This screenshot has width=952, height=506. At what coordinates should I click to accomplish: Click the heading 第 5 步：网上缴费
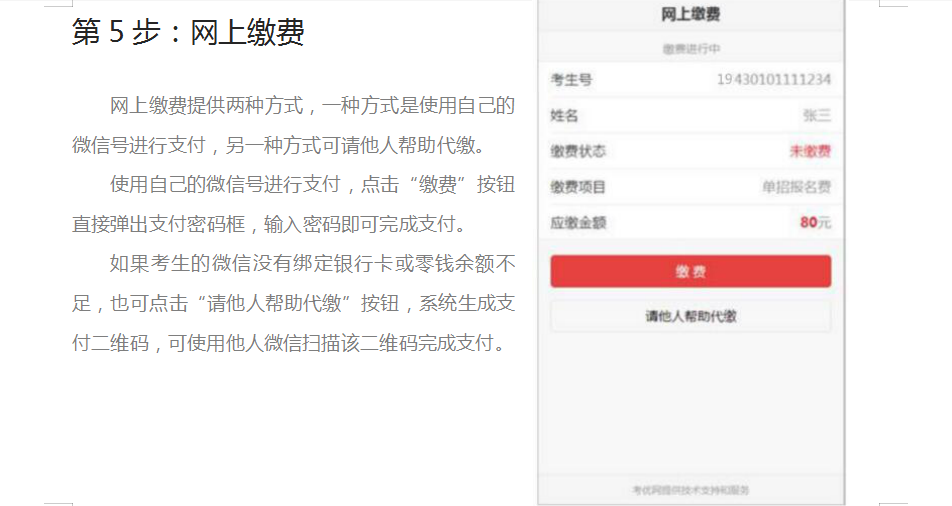point(188,33)
